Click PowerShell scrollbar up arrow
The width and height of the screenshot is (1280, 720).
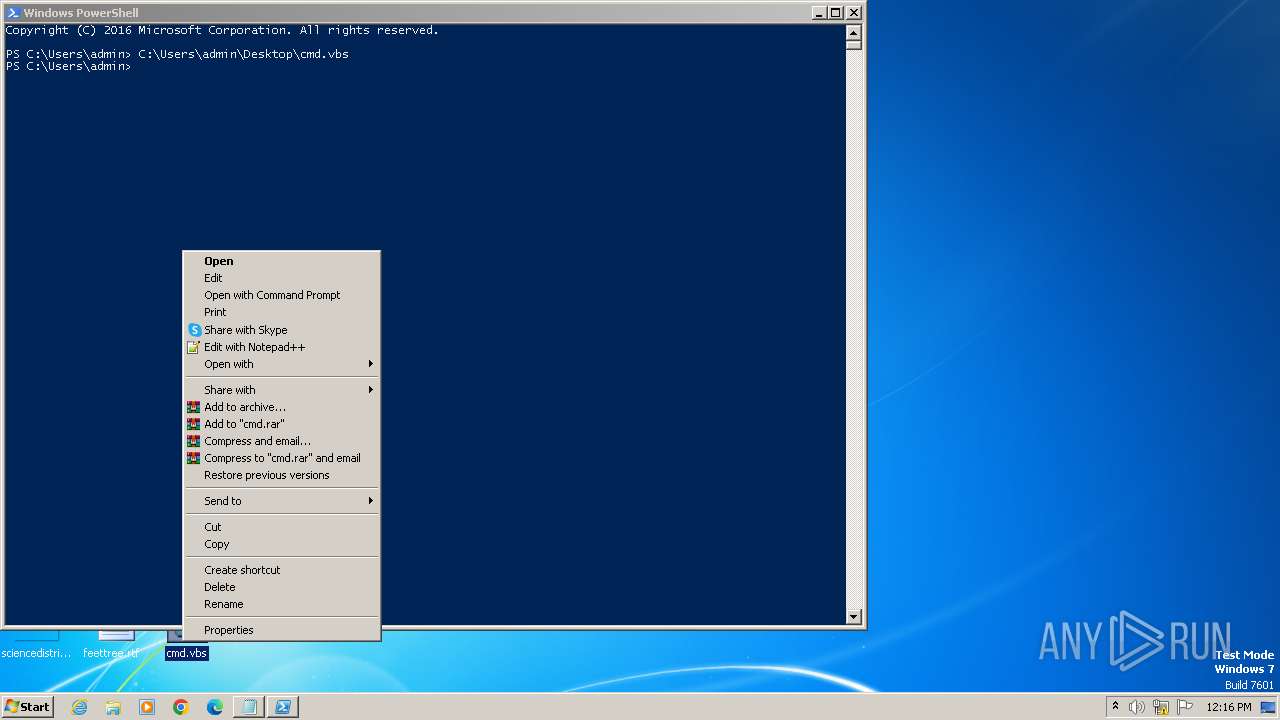click(854, 31)
